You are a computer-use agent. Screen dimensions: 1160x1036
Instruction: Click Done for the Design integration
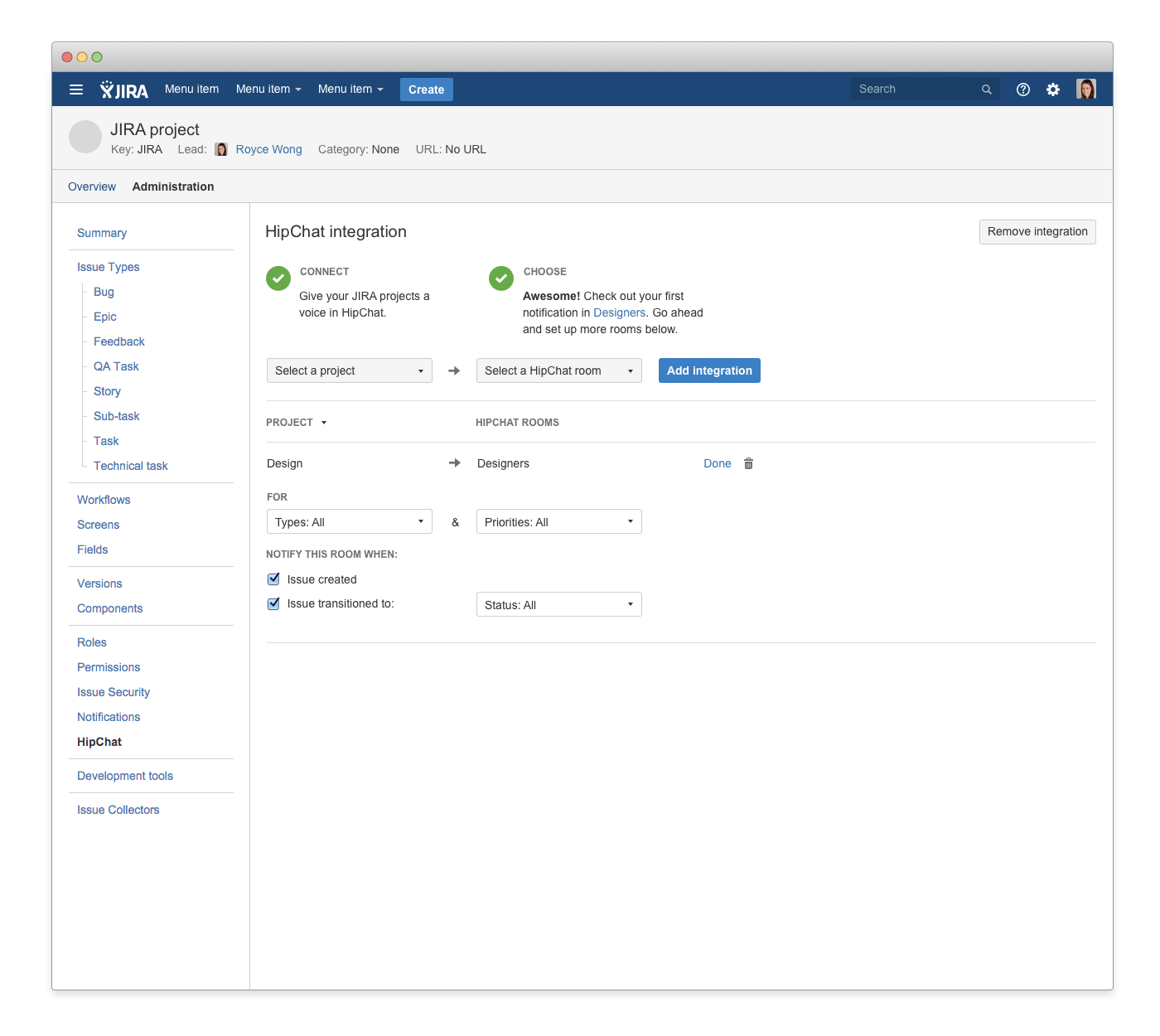718,463
